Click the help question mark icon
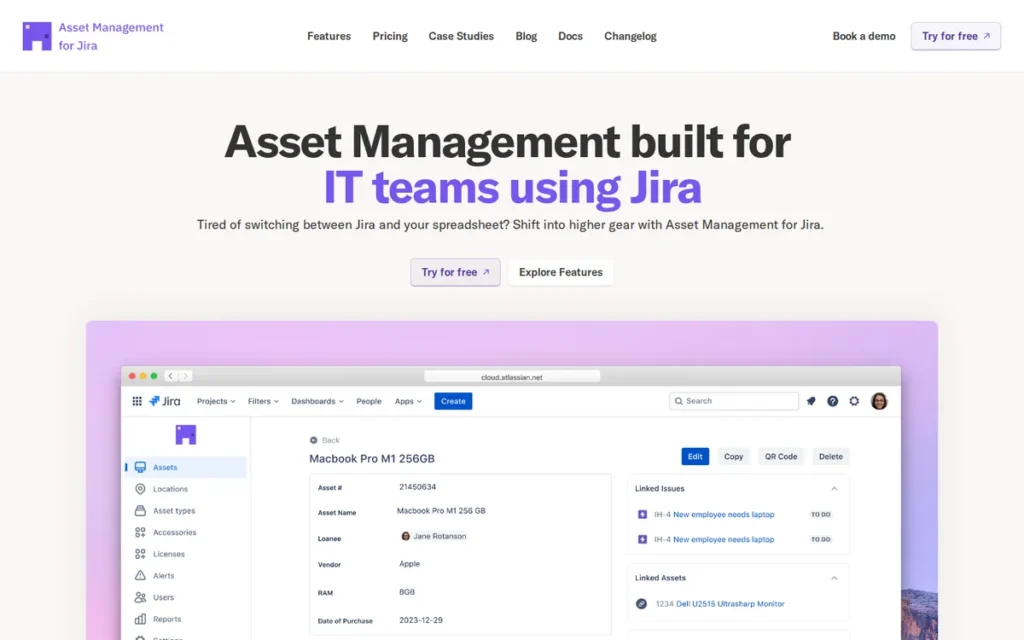Viewport: 1024px width, 640px height. [x=833, y=401]
